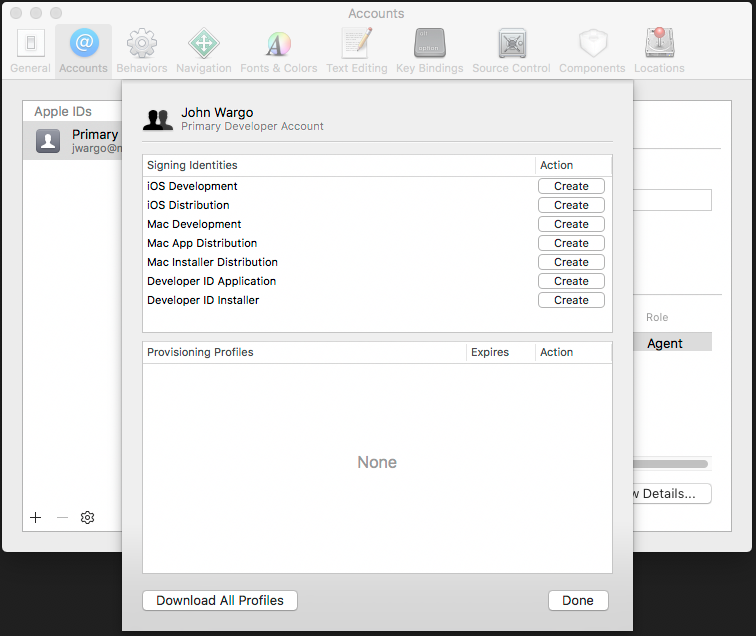The image size is (756, 636).
Task: Select the Primary account avatar icon
Action: point(48,141)
